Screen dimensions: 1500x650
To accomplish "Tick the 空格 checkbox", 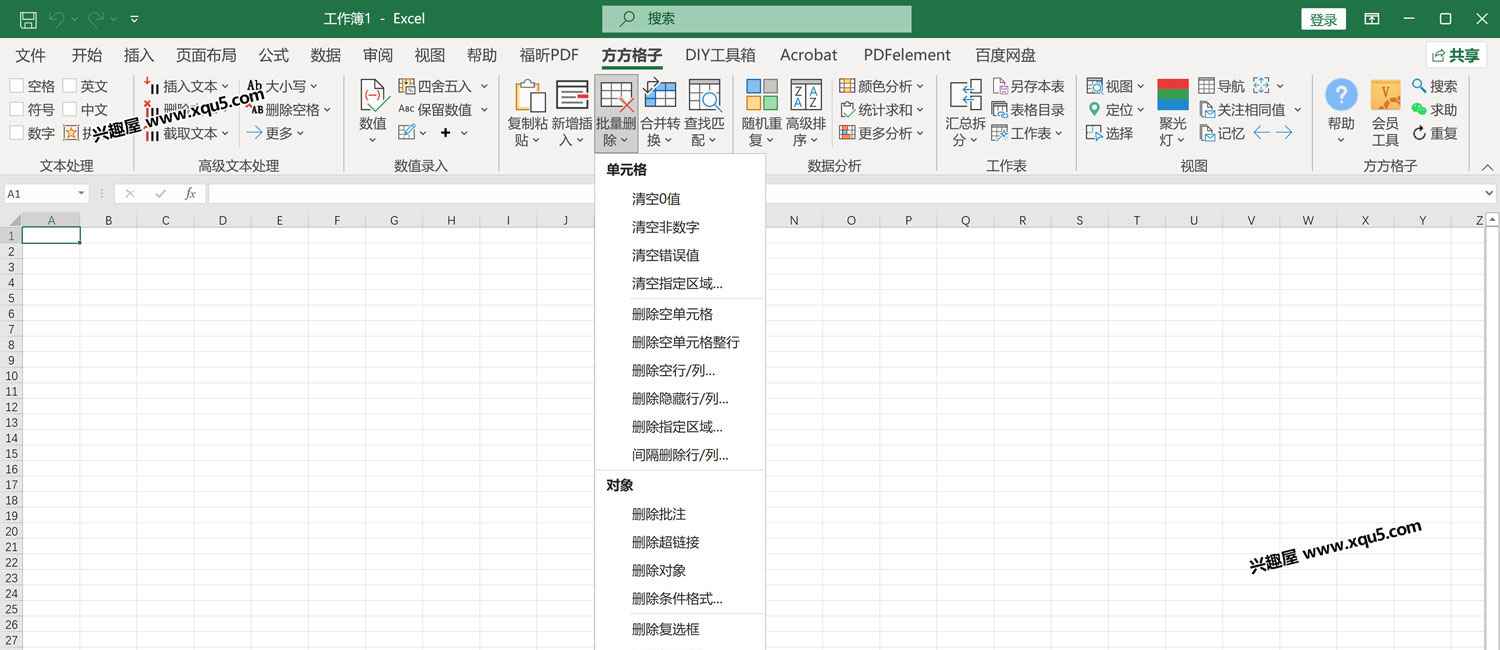I will coord(16,86).
